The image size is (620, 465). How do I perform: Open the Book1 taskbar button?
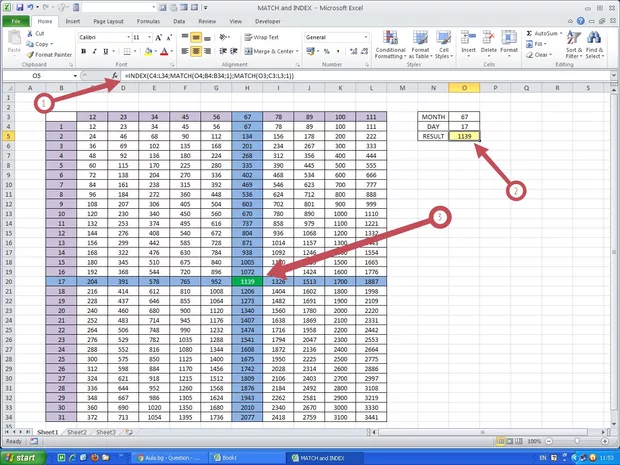click(x=246, y=458)
